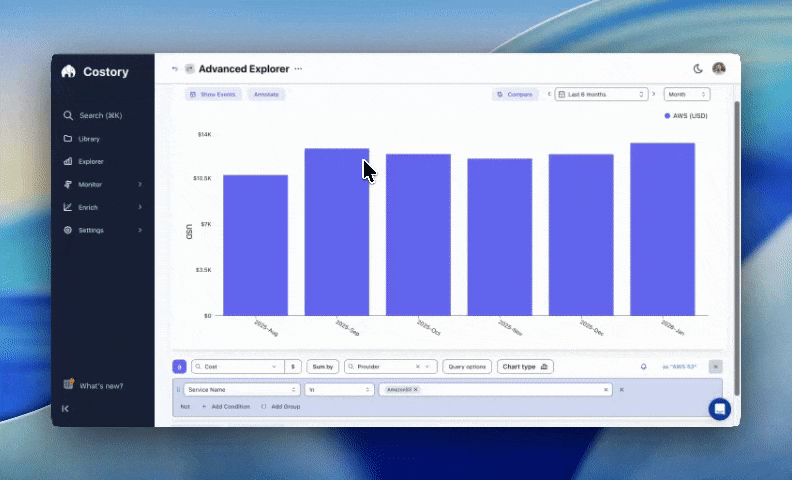Open What's new? announcements

point(93,385)
